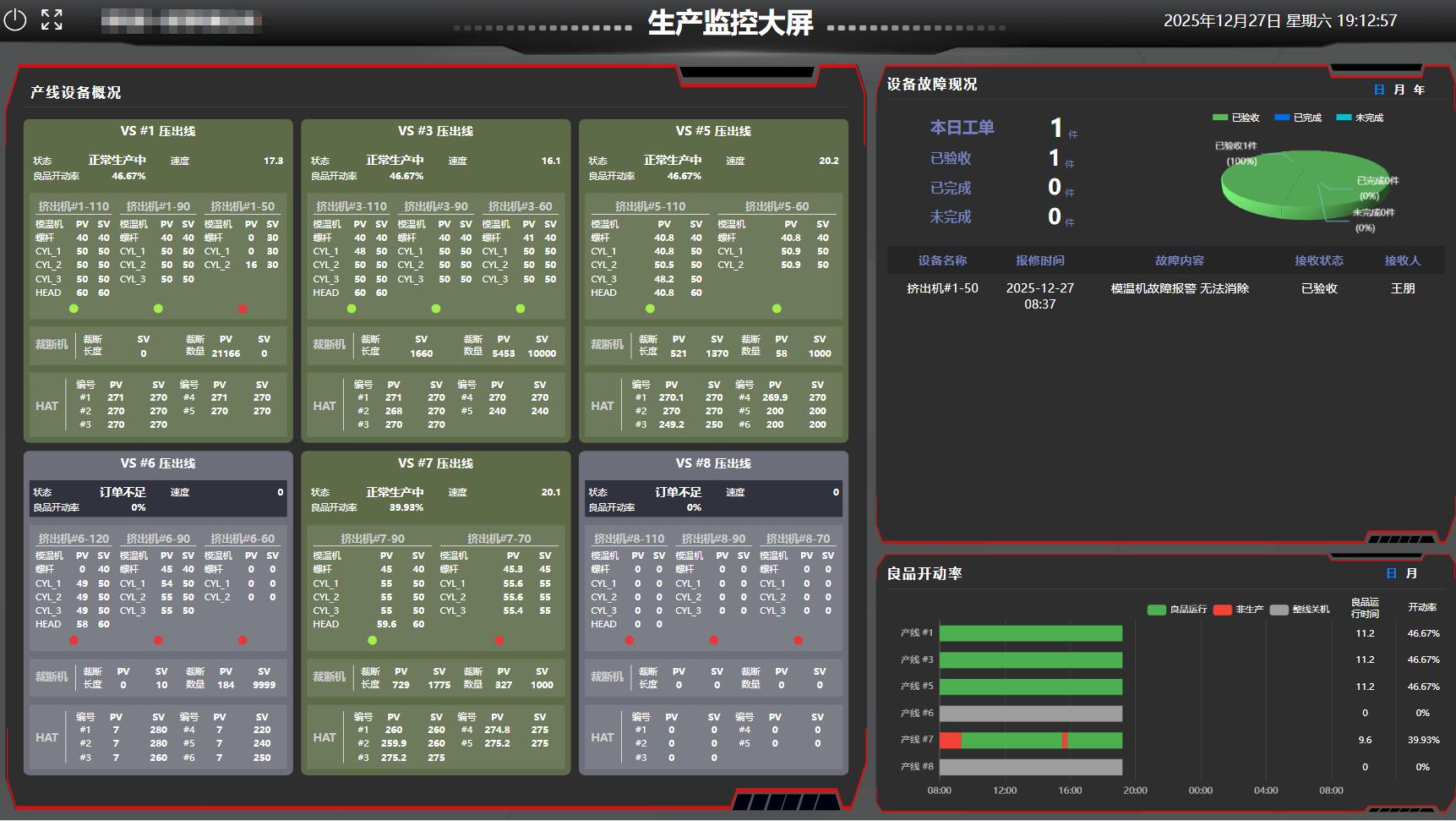1456x821 pixels.
Task: Select 月 tab in the 良品开动率 panel
Action: [x=1410, y=573]
